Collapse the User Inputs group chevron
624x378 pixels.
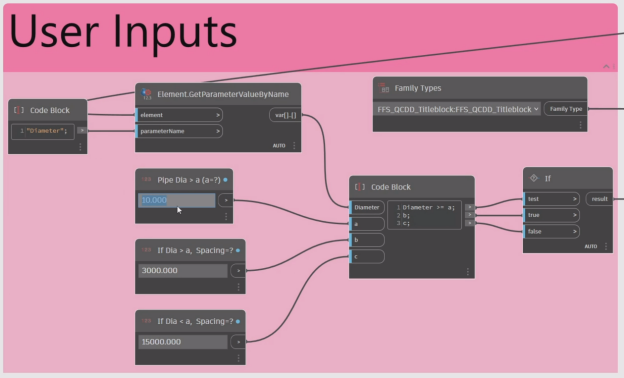click(606, 66)
